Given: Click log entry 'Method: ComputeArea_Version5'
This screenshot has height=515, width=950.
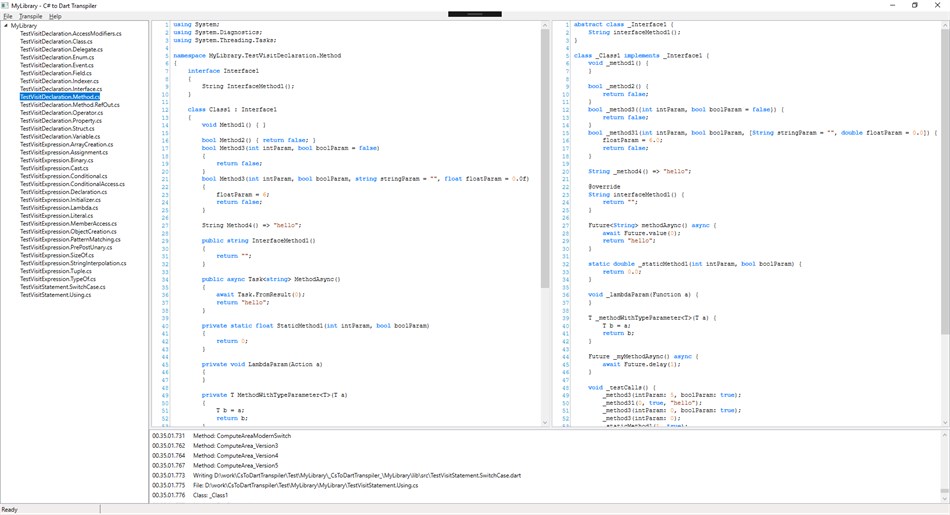Looking at the screenshot, I should [x=236, y=465].
